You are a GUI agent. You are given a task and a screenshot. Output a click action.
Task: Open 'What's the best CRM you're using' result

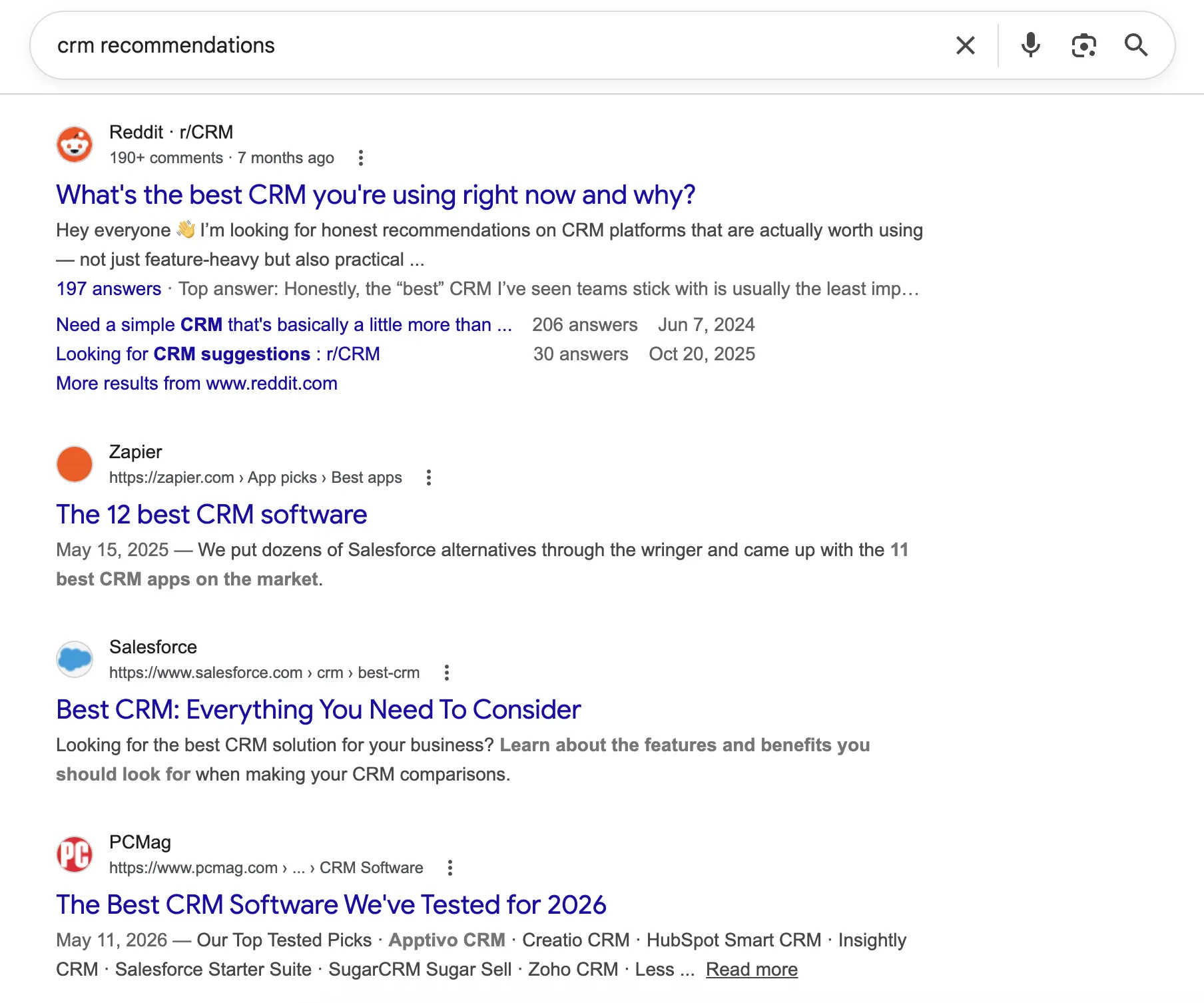tap(376, 195)
